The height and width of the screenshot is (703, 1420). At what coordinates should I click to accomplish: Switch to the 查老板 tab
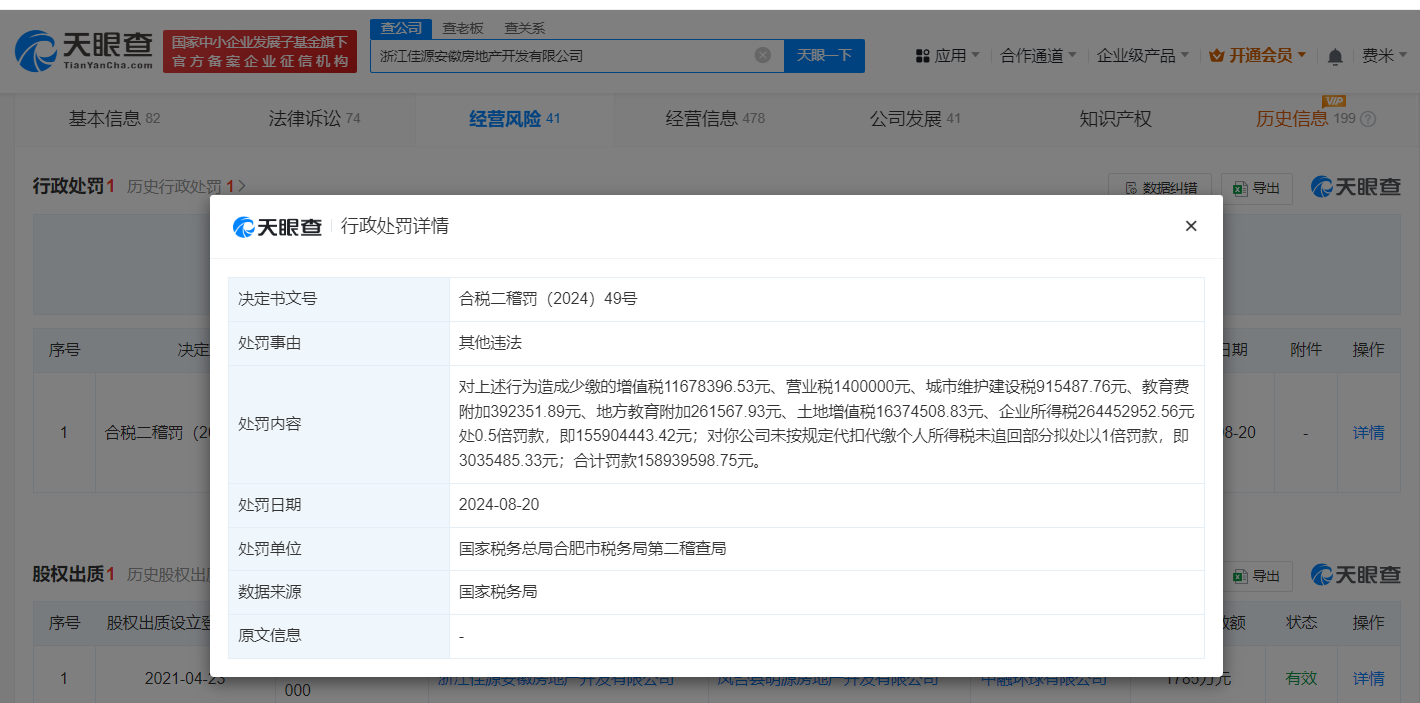pos(462,28)
